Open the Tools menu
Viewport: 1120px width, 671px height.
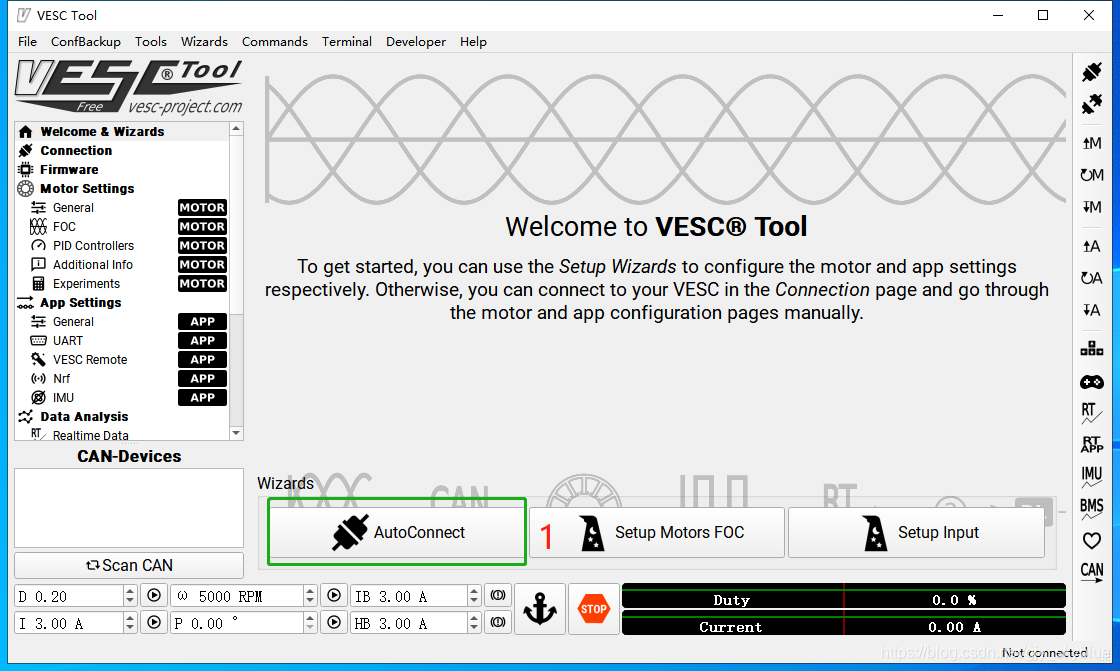point(151,41)
